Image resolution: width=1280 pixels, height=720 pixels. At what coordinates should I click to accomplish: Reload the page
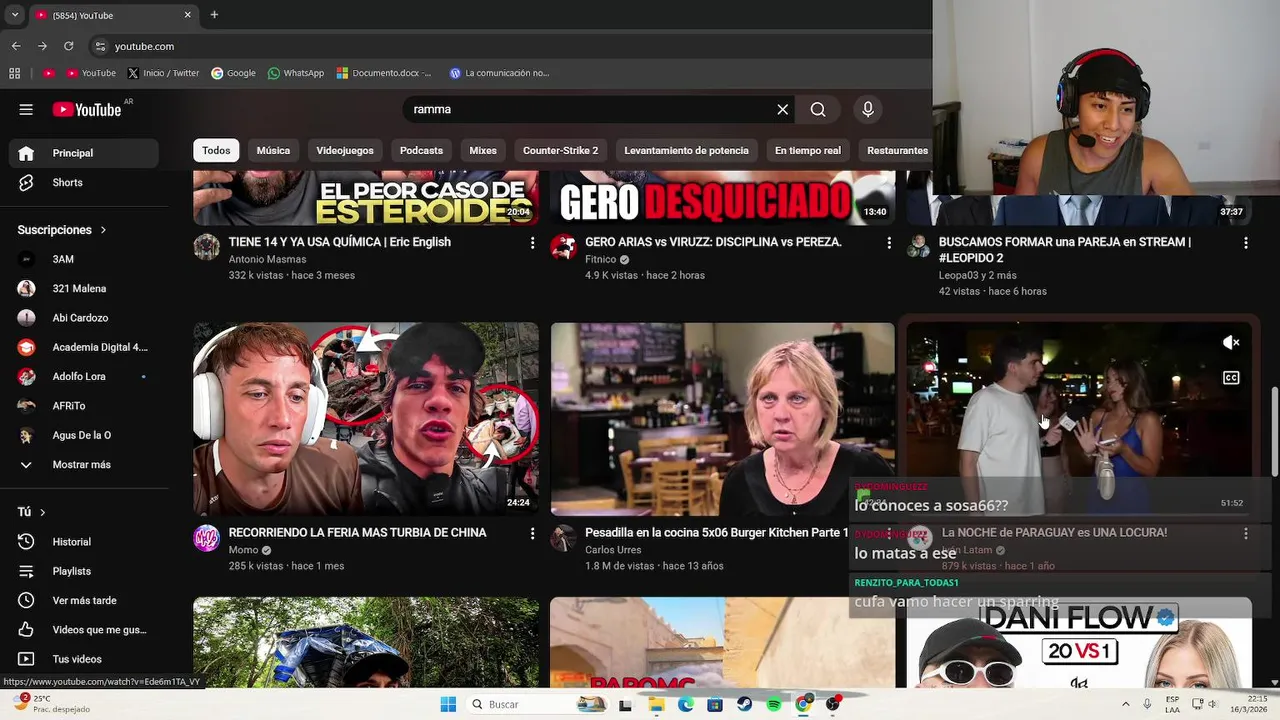coord(68,46)
